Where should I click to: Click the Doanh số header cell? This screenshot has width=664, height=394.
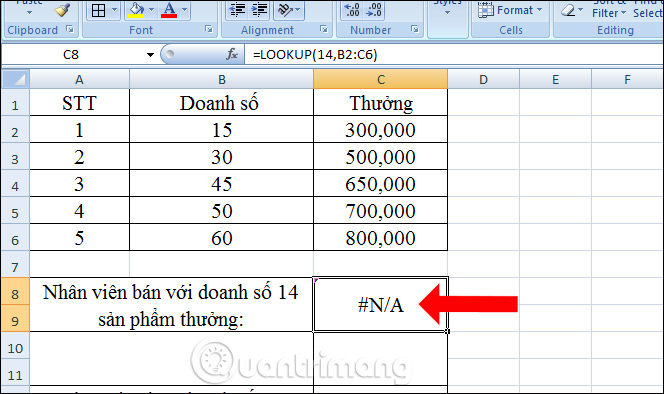point(221,103)
